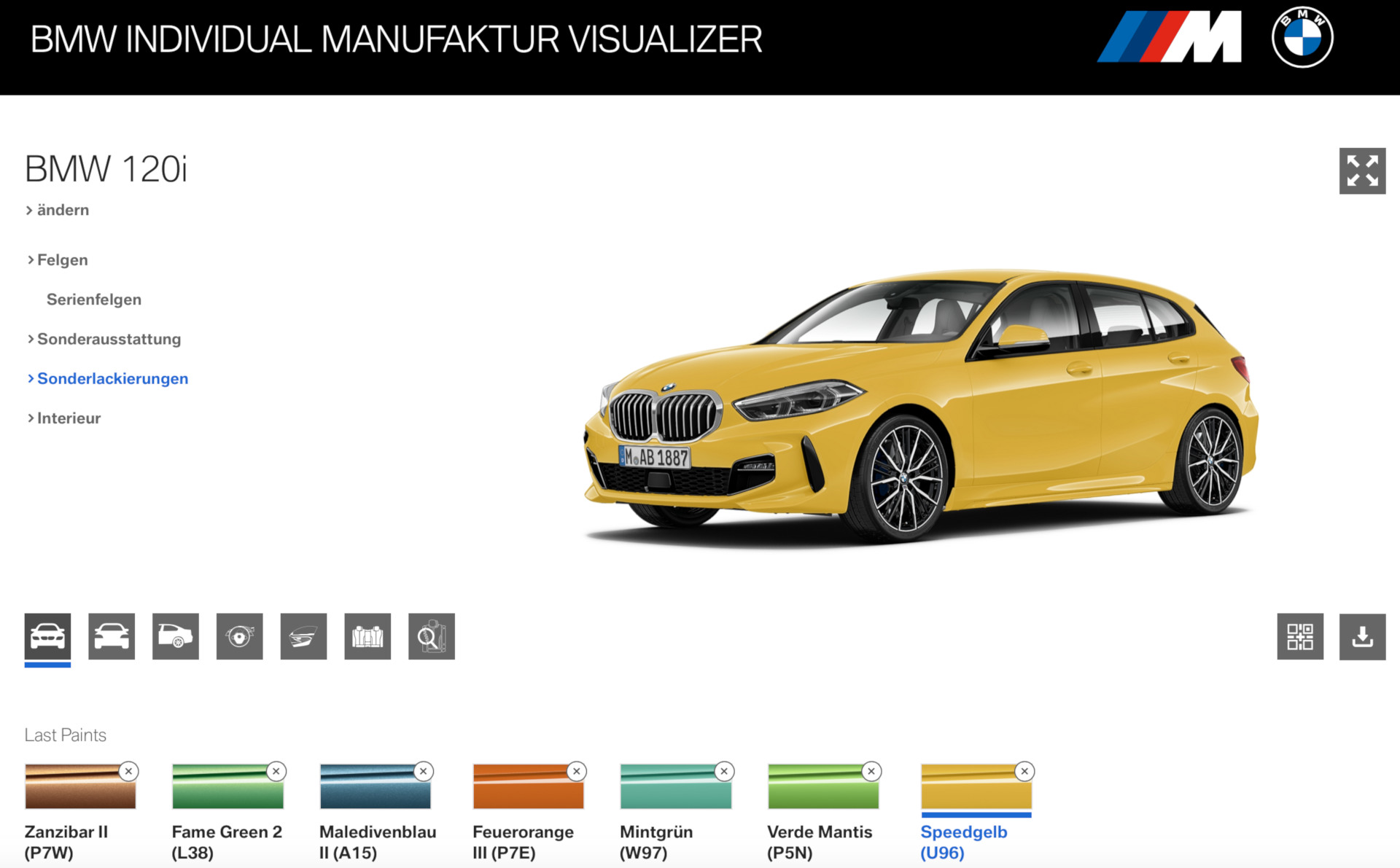The image size is (1400, 868).
Task: Remove Zanzibar II from last paints
Action: click(x=128, y=771)
